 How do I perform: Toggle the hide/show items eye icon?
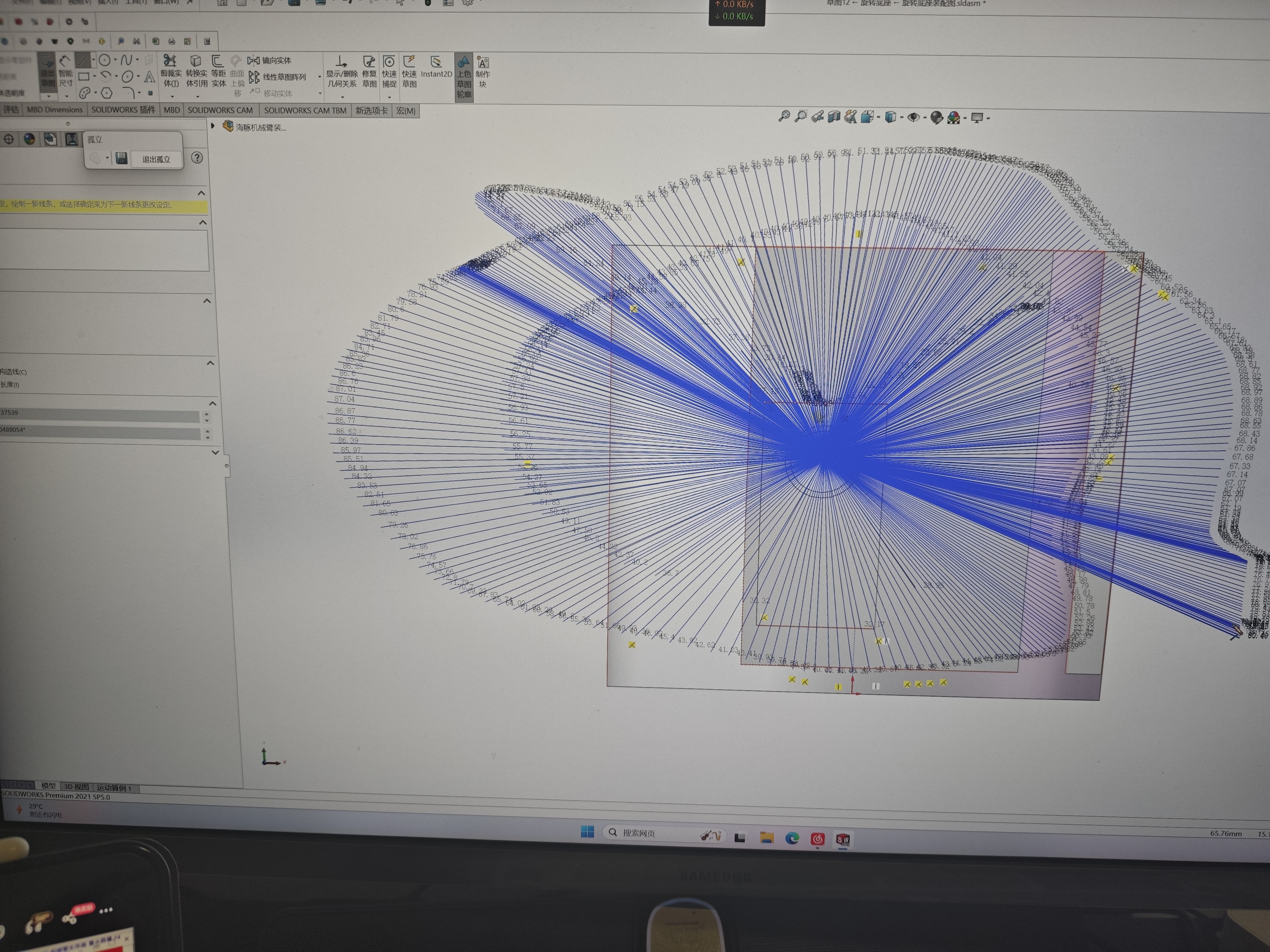click(x=913, y=118)
